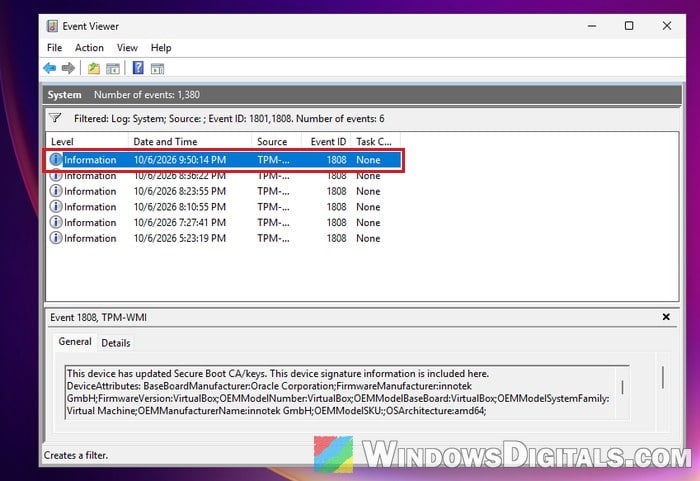
Task: Click the 'Filtered: Log: System' filter summary text
Action: (x=229, y=118)
